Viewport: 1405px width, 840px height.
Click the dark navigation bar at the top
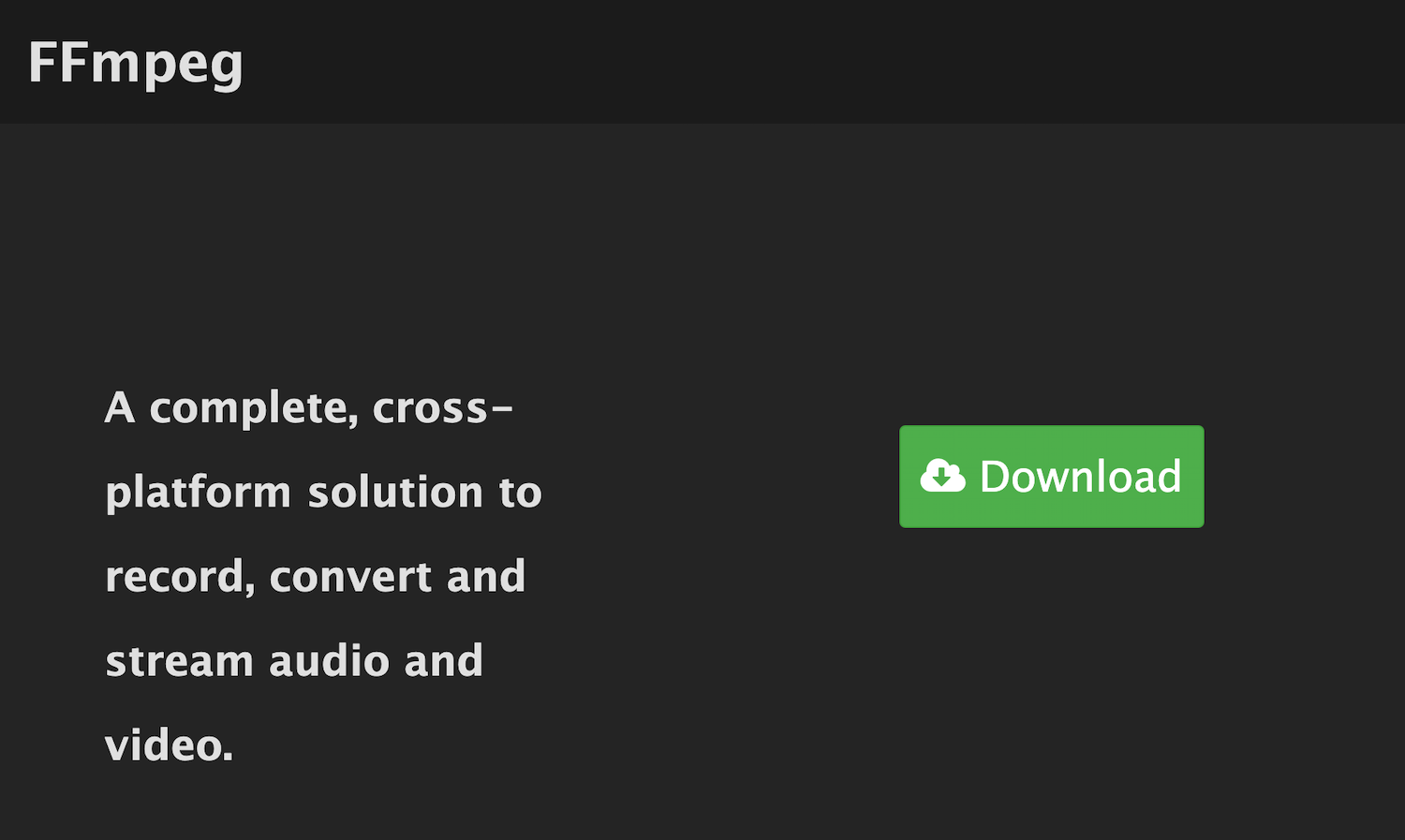pyautogui.click(x=702, y=61)
